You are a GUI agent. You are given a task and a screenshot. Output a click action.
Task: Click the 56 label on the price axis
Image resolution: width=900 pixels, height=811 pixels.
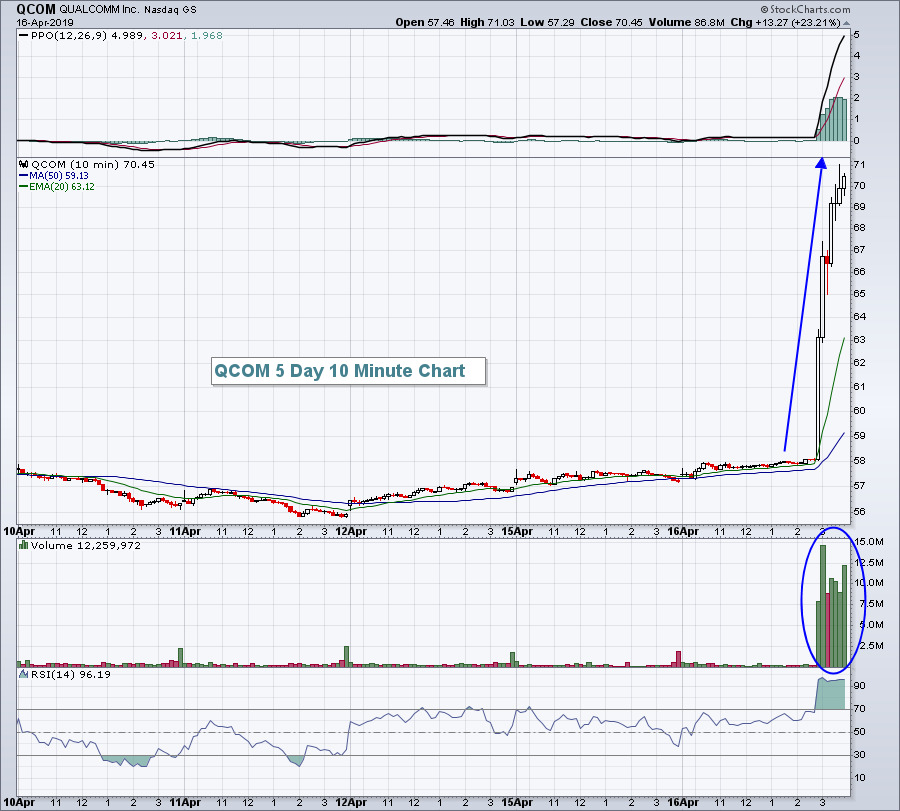click(859, 511)
